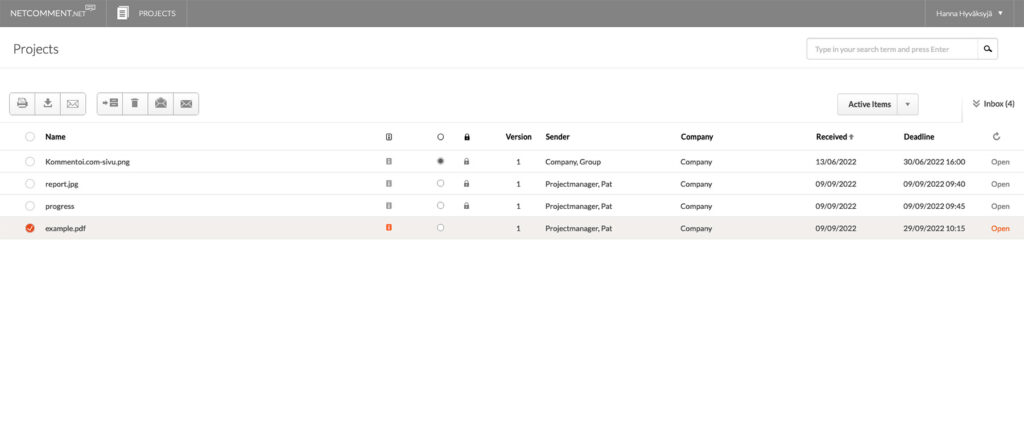Screen dimensions: 1024x421
Task: Click the lock icon on report.jpg row
Action: (466, 184)
